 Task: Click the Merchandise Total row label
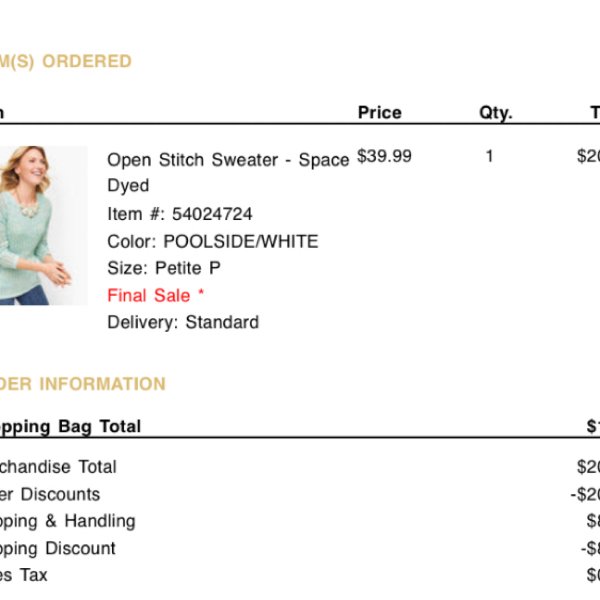pos(58,467)
